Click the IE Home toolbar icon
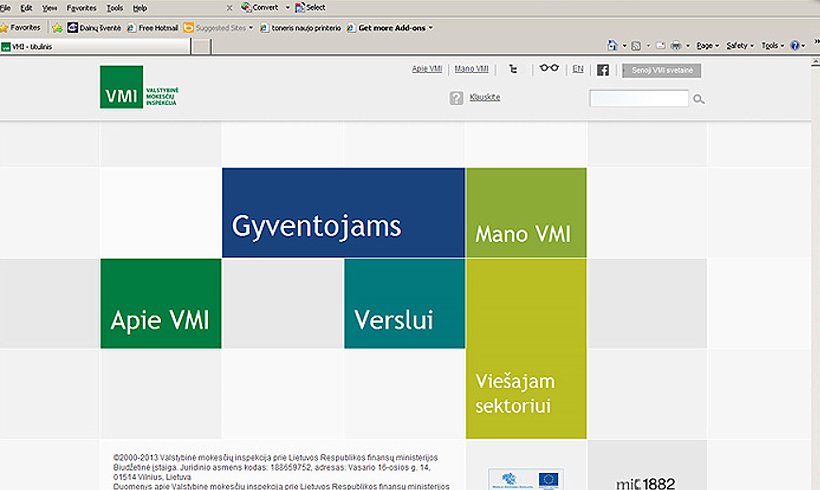The height and width of the screenshot is (490, 820). [612, 45]
